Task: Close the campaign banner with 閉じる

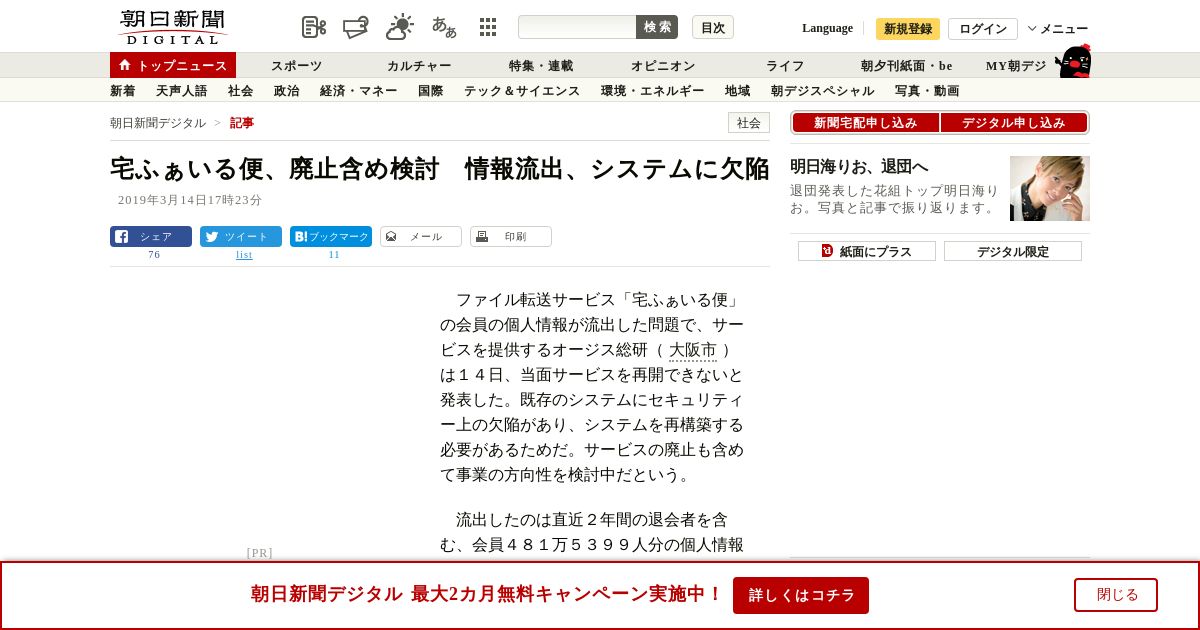Action: click(x=1116, y=595)
